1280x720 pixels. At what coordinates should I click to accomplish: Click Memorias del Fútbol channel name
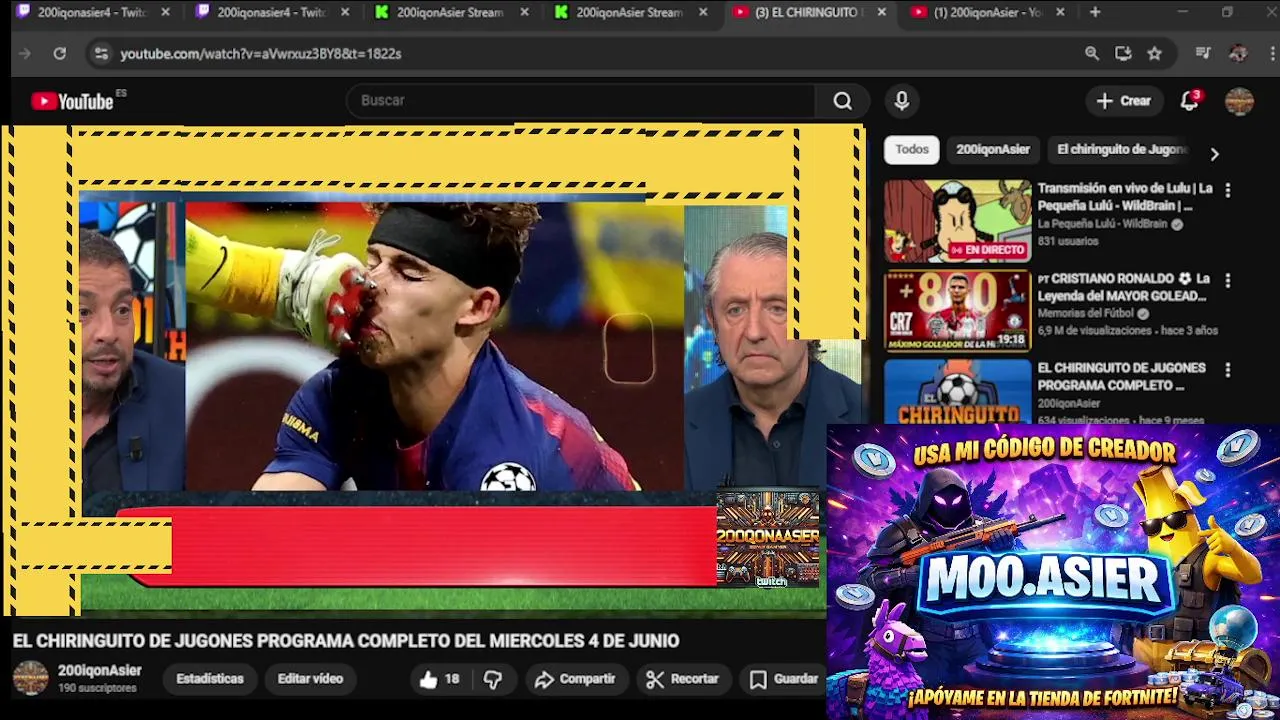(x=1085, y=313)
